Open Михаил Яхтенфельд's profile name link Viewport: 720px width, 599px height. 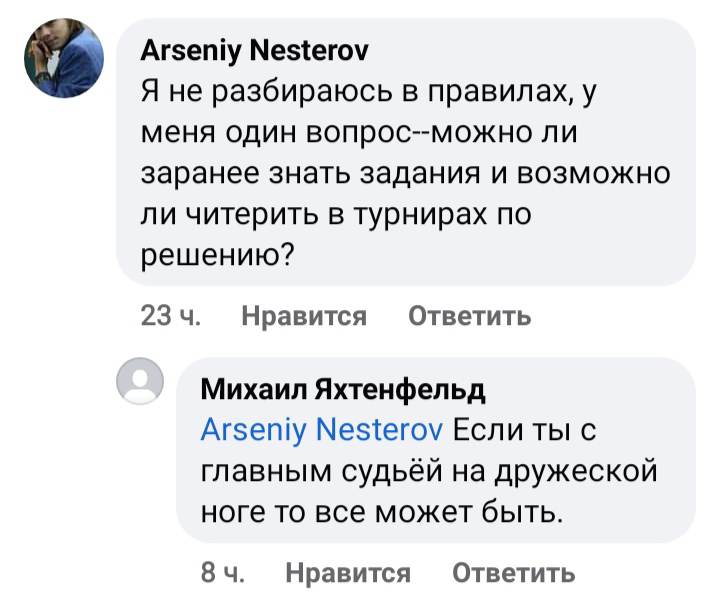point(343,388)
